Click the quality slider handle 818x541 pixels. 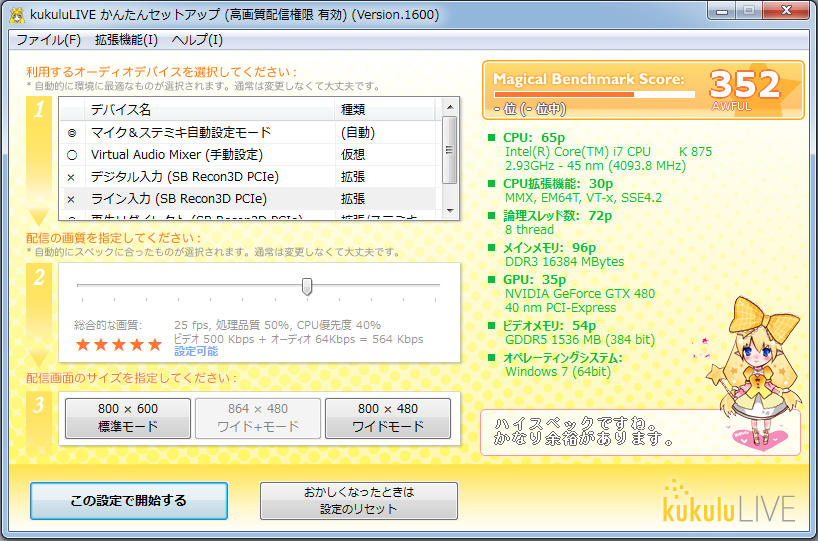point(307,286)
